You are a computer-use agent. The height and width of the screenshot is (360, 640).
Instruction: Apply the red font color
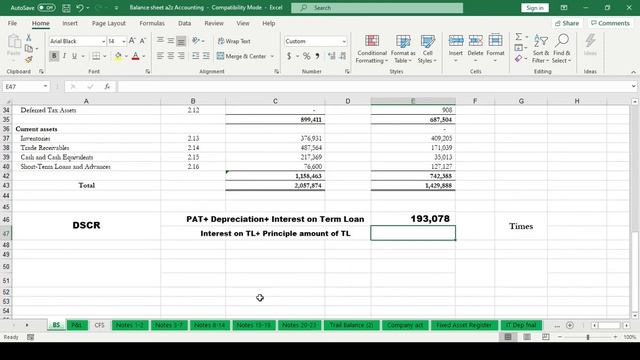136,56
